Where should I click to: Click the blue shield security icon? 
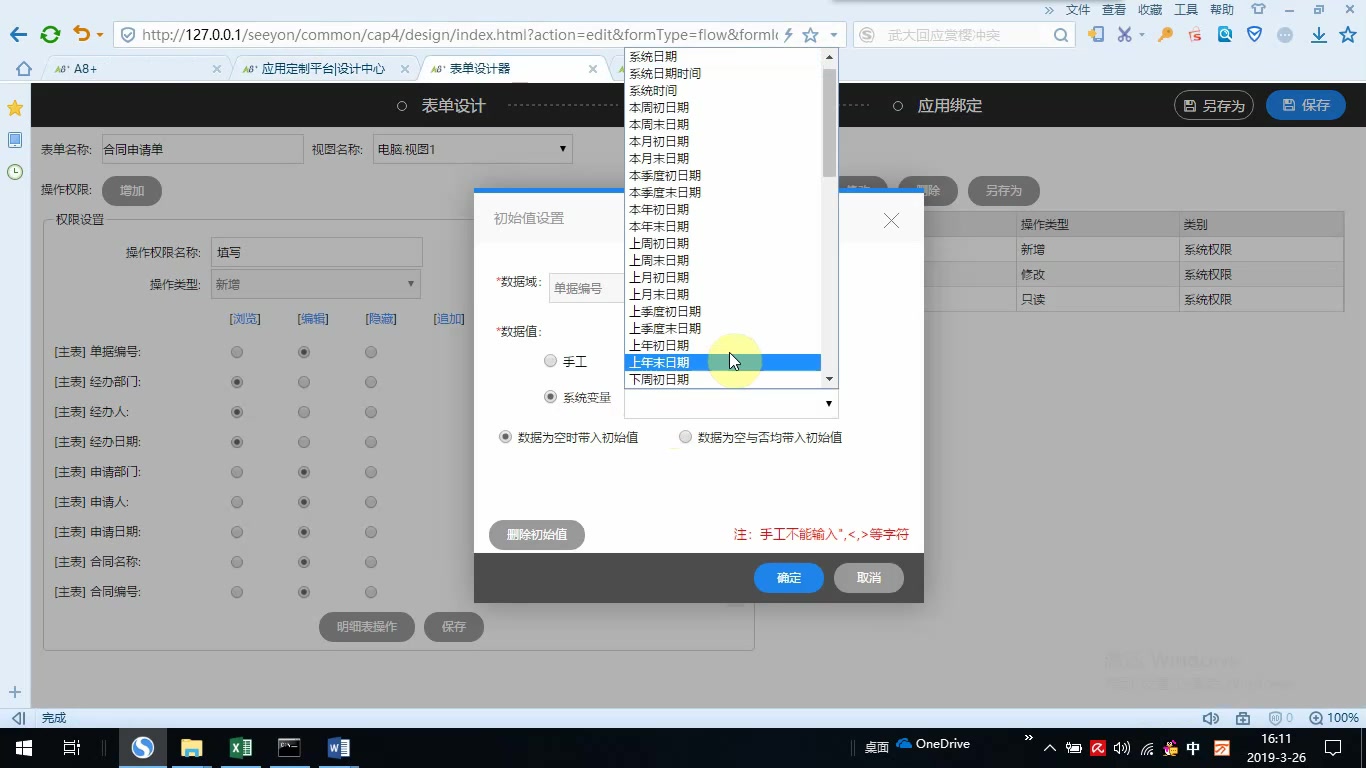tap(1254, 35)
